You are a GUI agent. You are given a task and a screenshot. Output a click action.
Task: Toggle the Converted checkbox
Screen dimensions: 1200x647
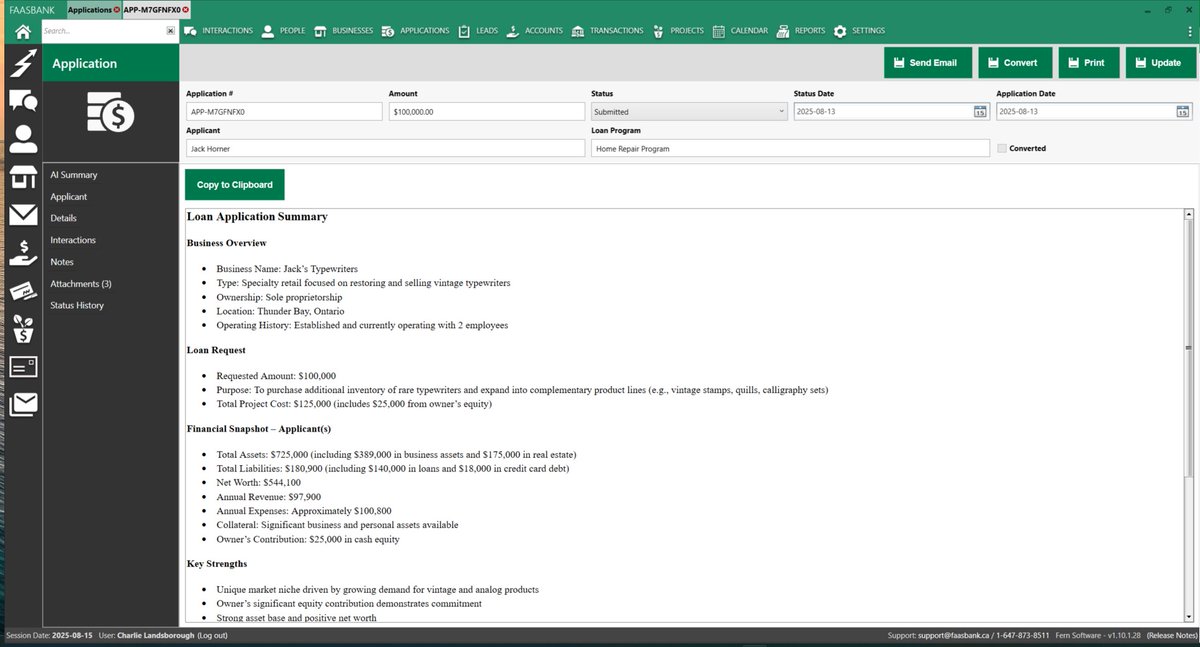[1002, 148]
